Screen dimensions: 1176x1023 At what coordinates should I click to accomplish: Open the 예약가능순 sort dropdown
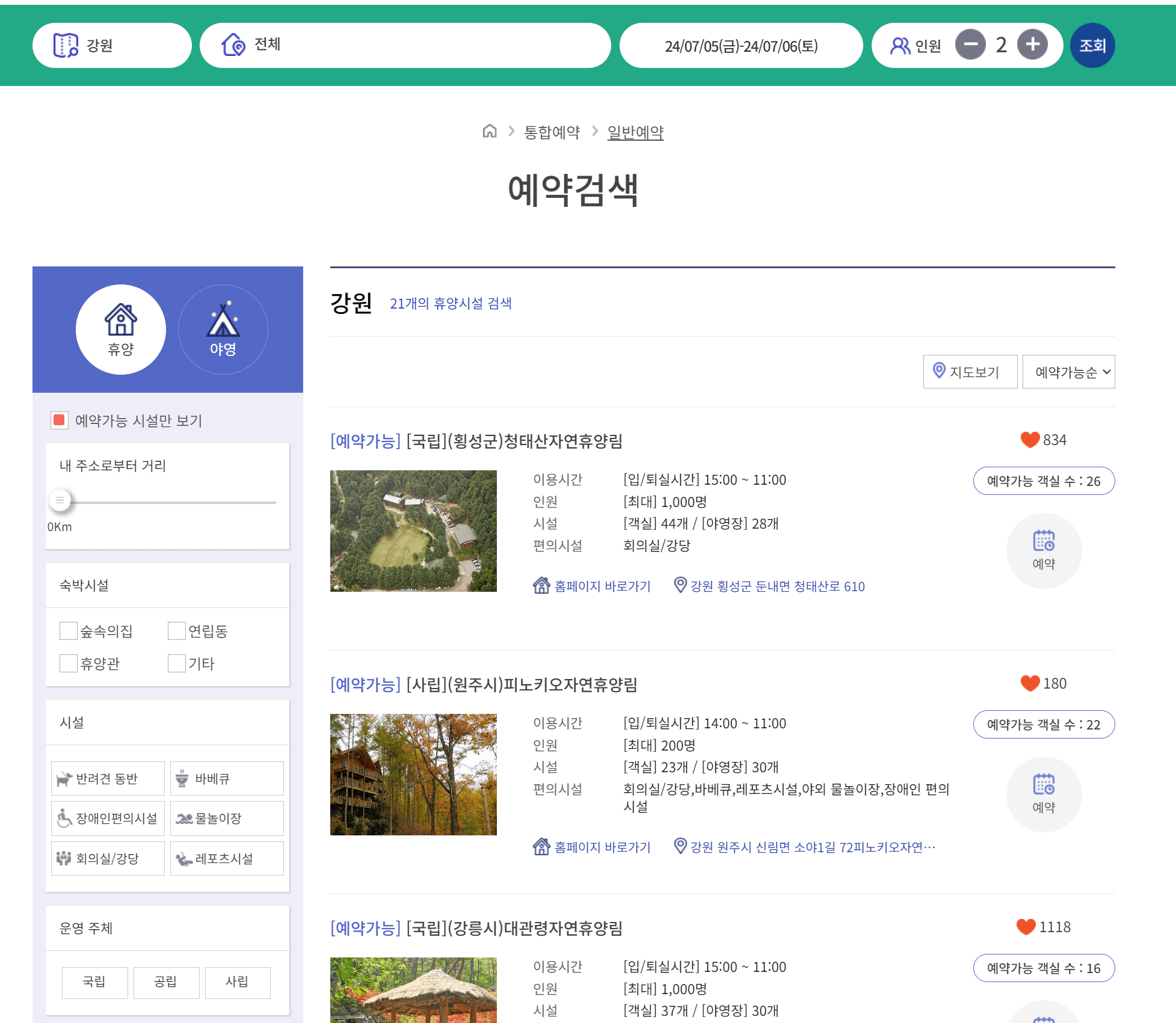[x=1068, y=372]
